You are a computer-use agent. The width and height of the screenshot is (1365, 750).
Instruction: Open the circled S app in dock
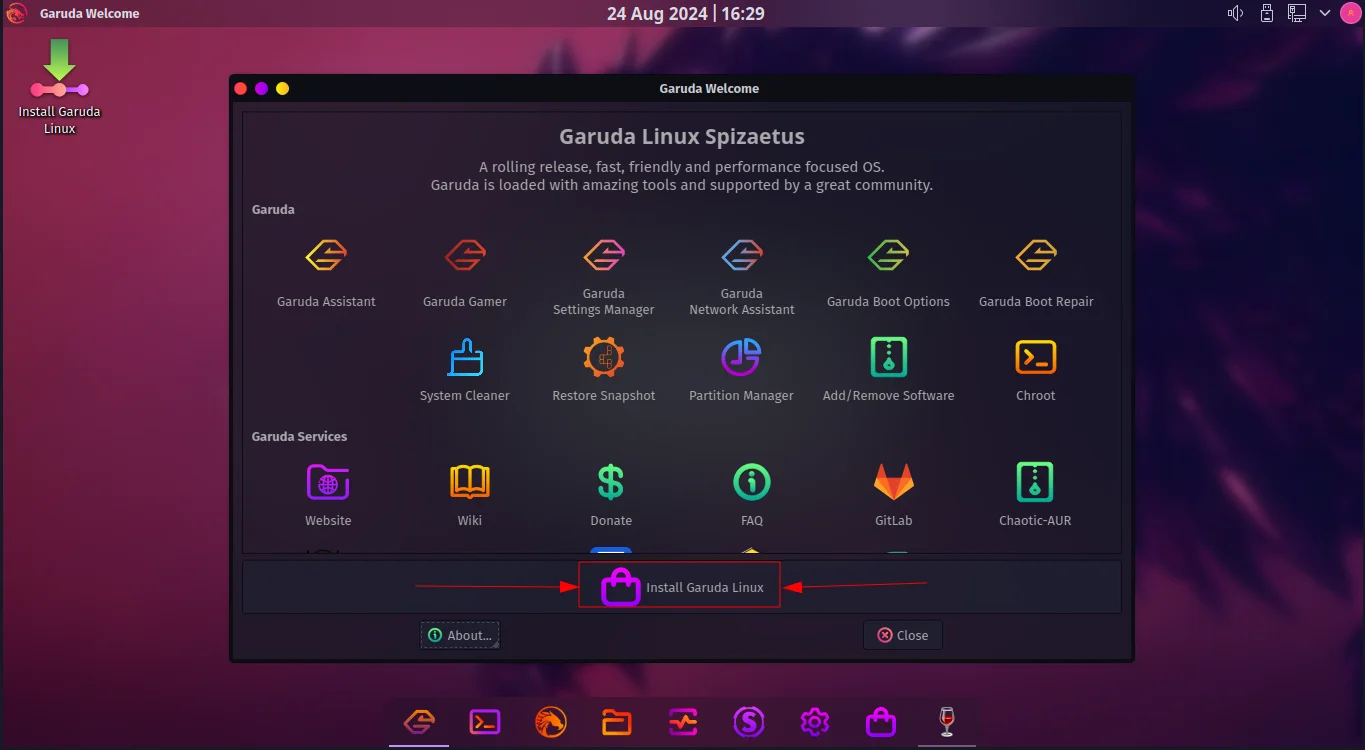click(749, 721)
